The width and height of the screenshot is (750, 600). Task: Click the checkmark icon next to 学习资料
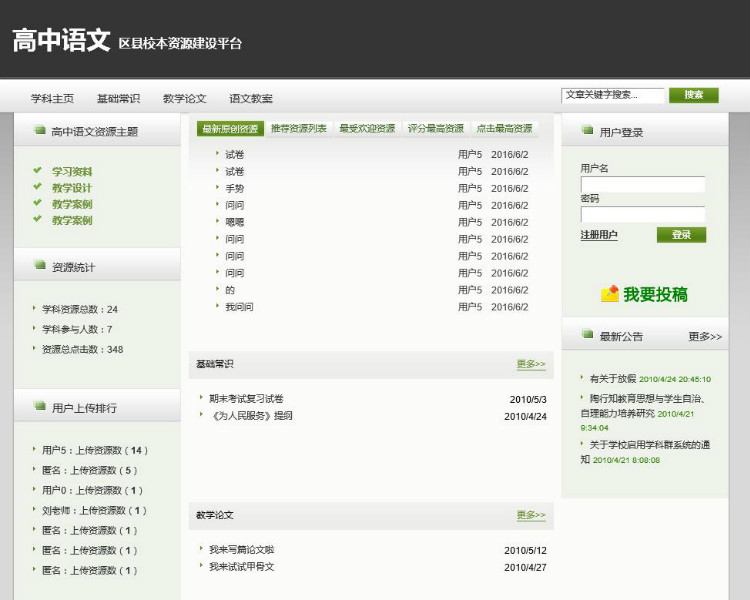38,171
